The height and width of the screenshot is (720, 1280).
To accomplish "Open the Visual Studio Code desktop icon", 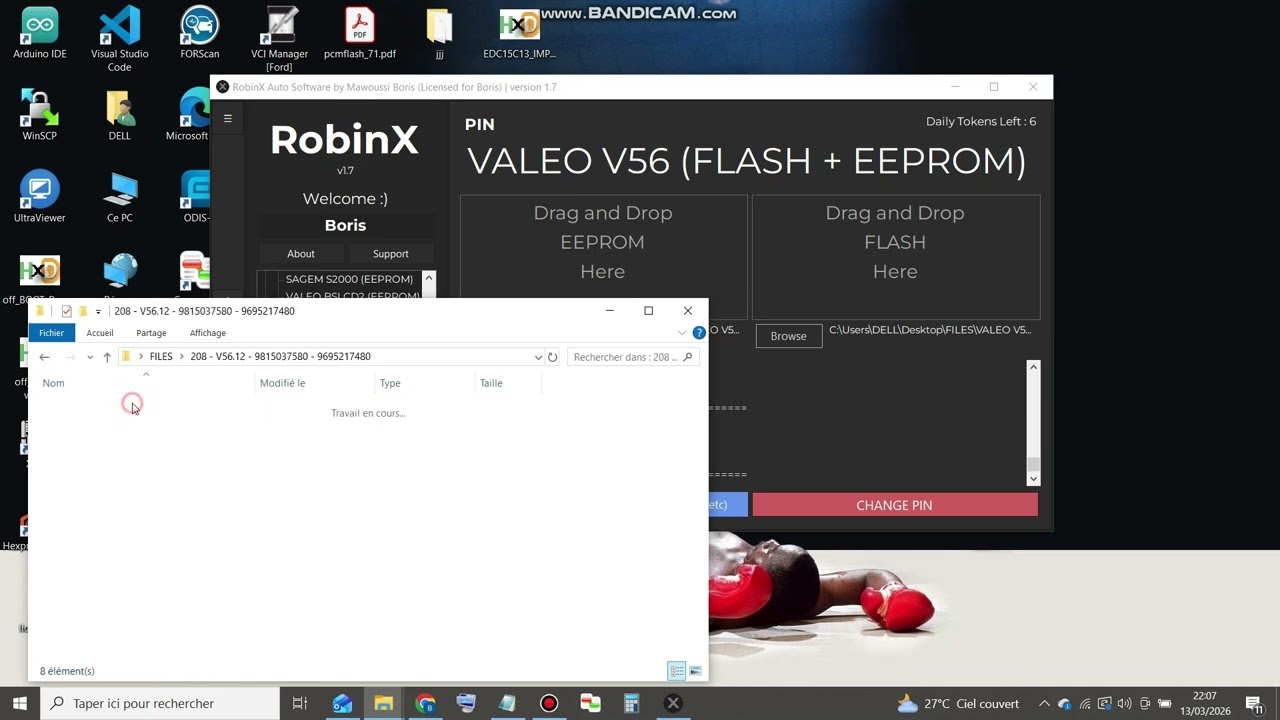I will coord(120,38).
